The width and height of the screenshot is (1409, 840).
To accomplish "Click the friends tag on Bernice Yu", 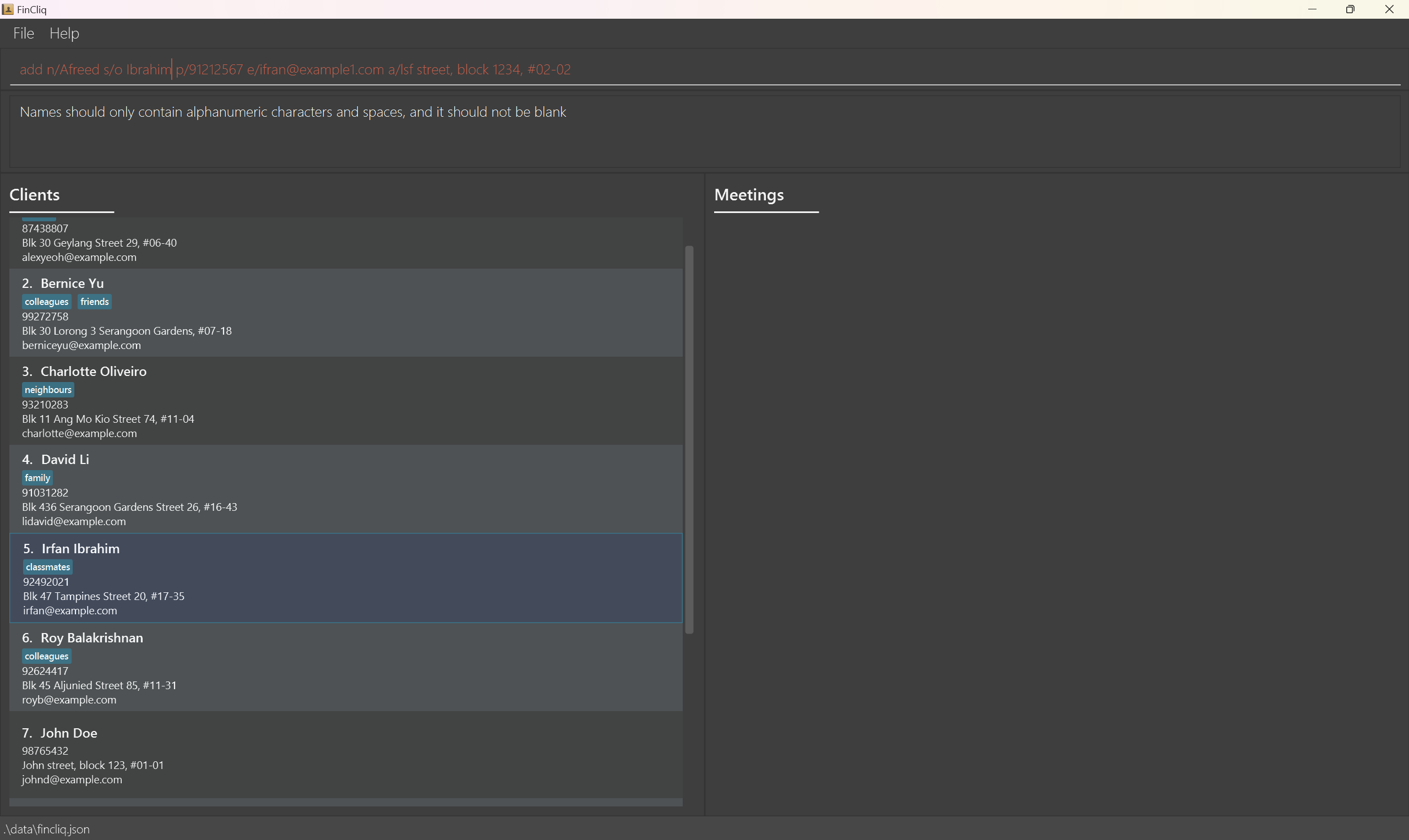I will pyautogui.click(x=95, y=302).
